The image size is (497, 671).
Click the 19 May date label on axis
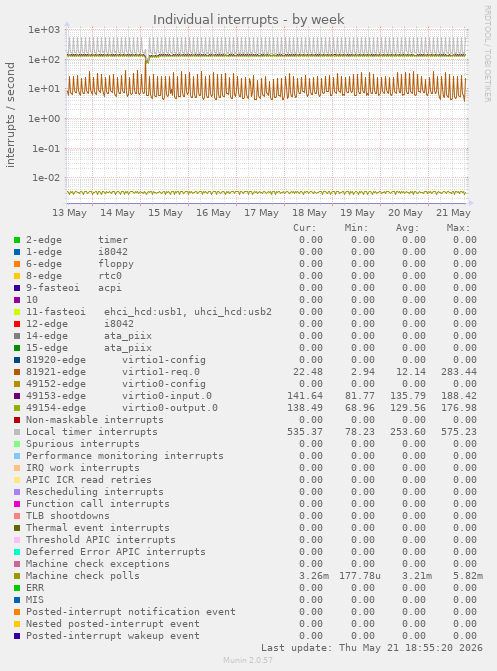[x=357, y=213]
